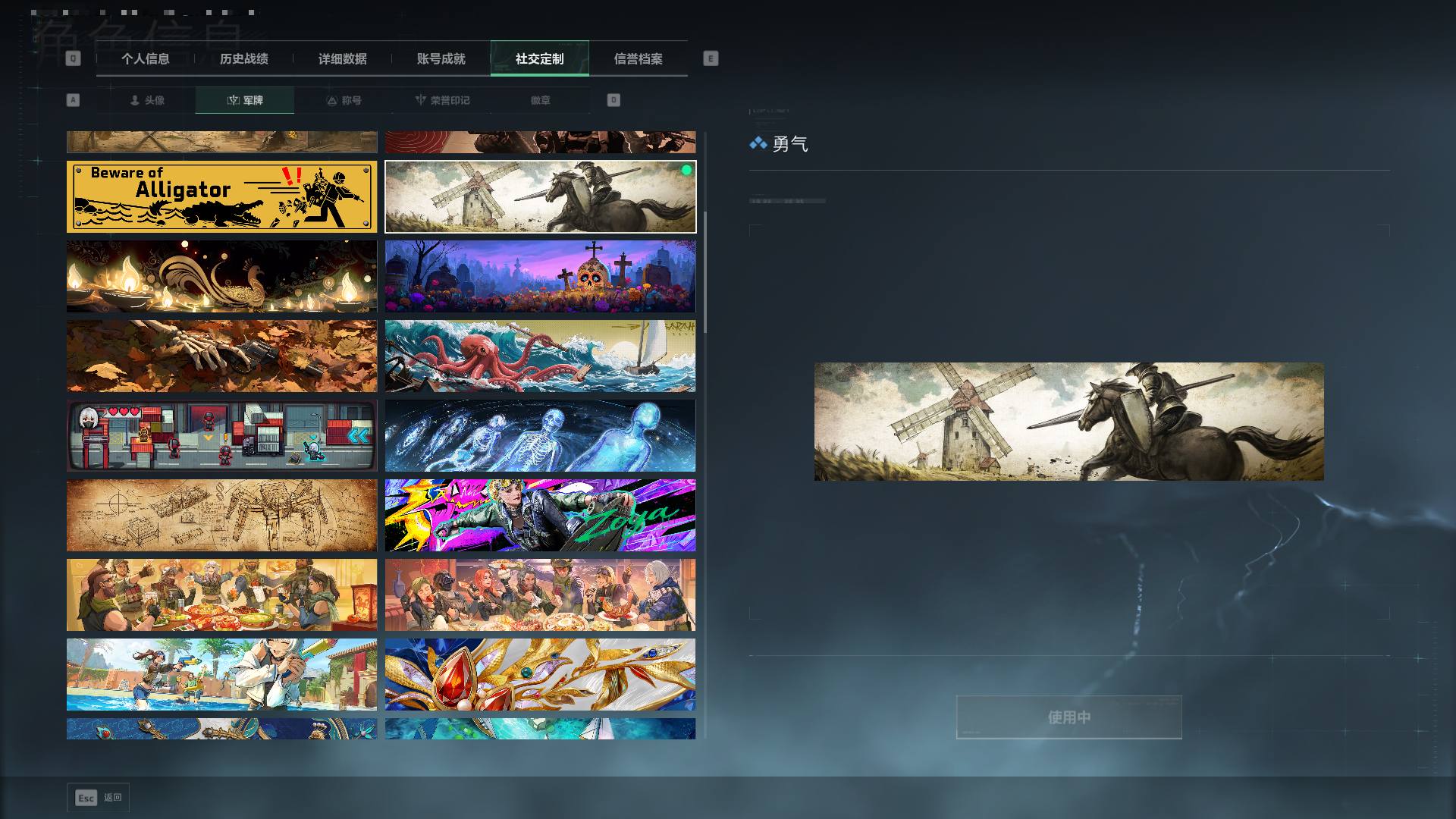
Task: Click the D key next sub-tab icon
Action: (x=613, y=100)
